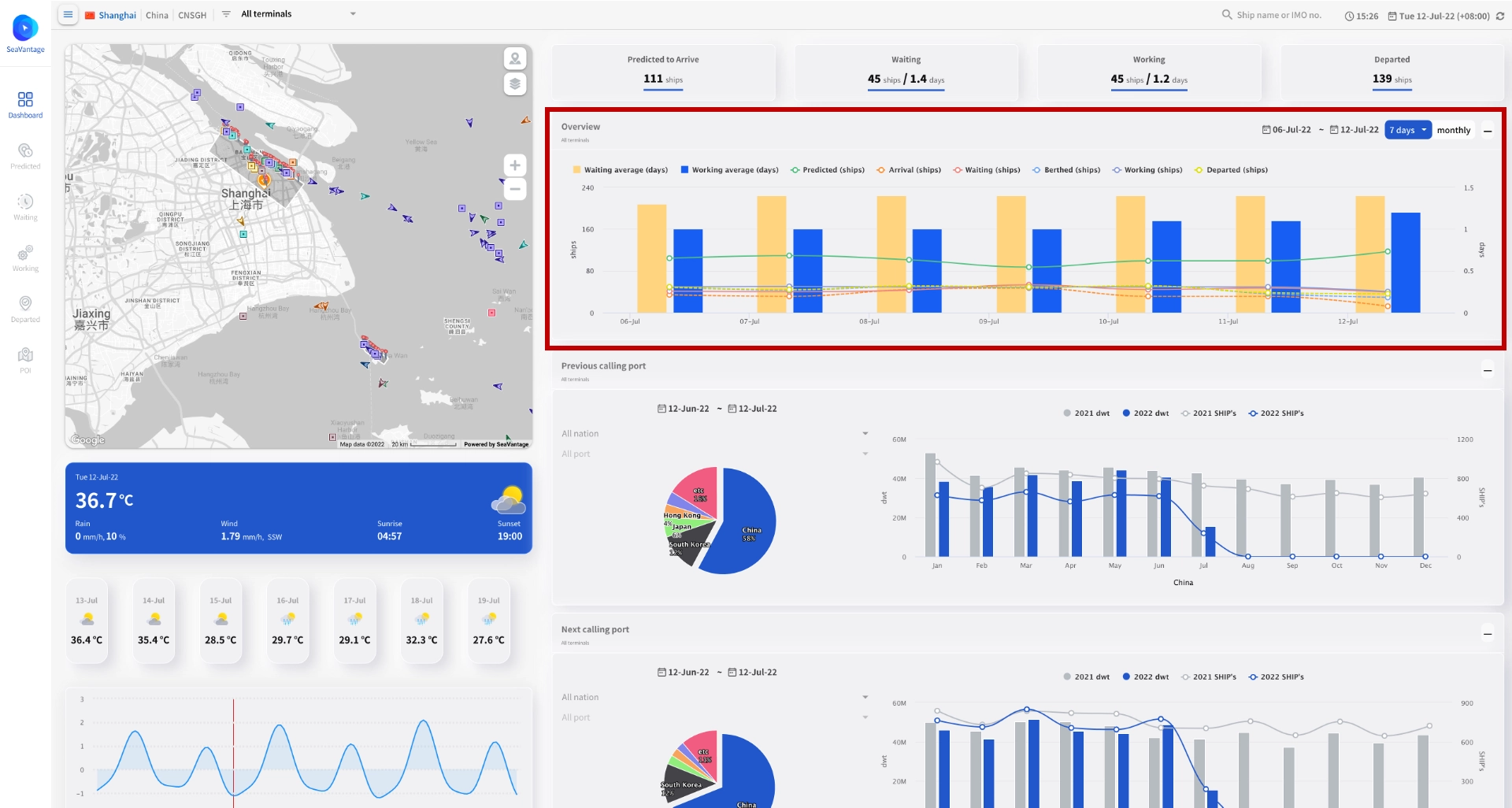The width and height of the screenshot is (1512, 808).
Task: Toggle Departed (ships) legend series
Action: point(1231,169)
